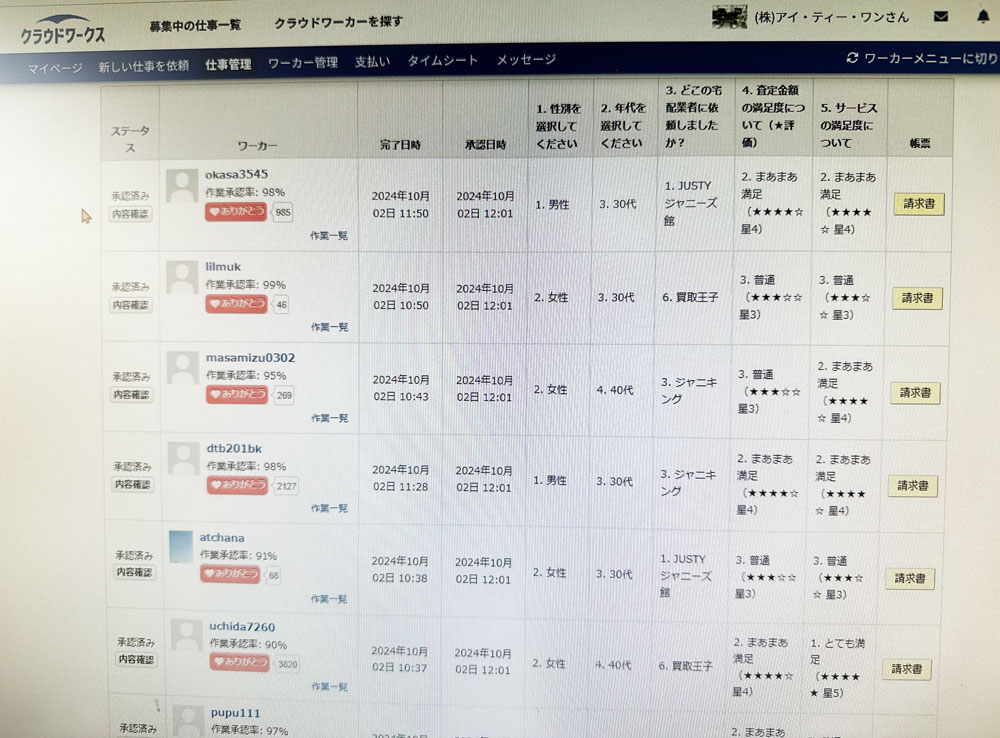The height and width of the screenshot is (738, 1000).
Task: Open worker masamizu0302 profile link
Action: (x=251, y=358)
